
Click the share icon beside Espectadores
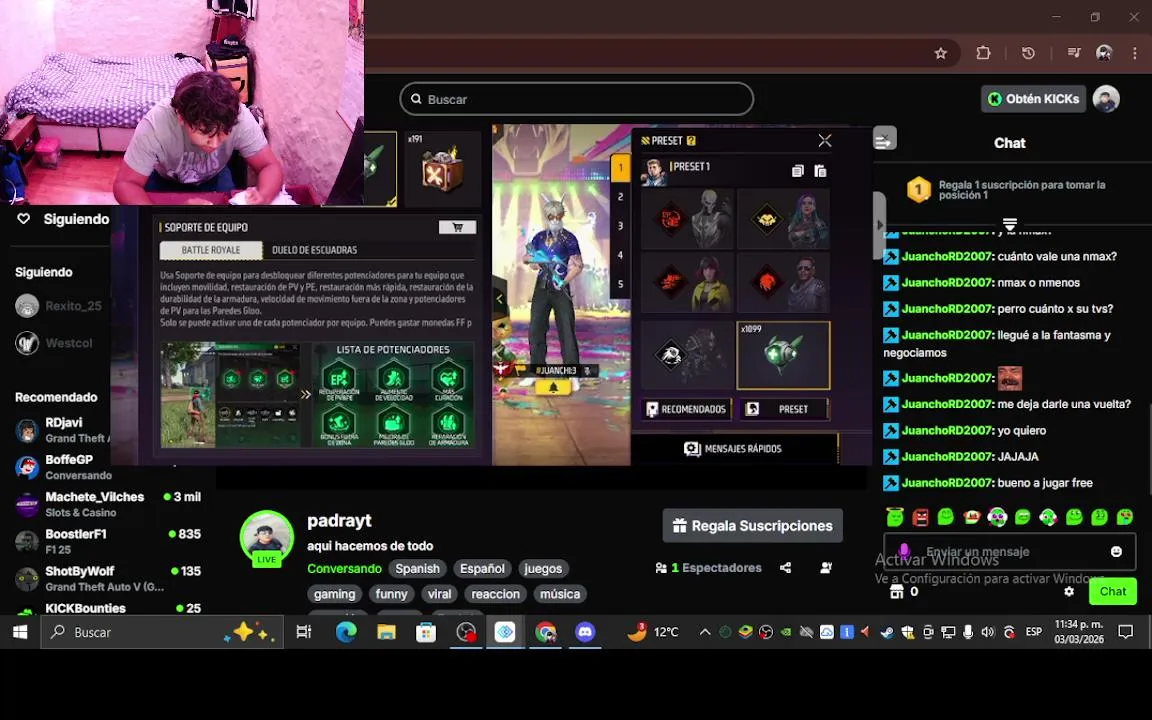(x=785, y=568)
